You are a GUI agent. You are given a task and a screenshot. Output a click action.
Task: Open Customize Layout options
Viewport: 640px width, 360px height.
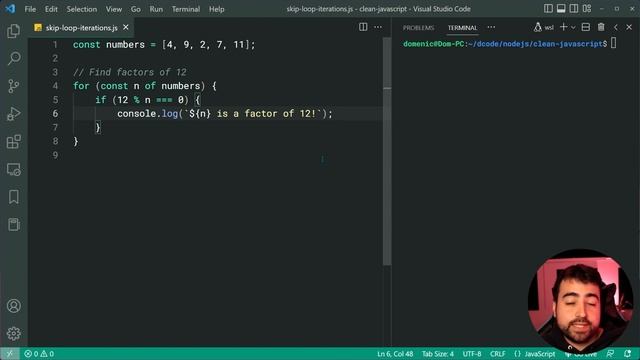pos(587,9)
